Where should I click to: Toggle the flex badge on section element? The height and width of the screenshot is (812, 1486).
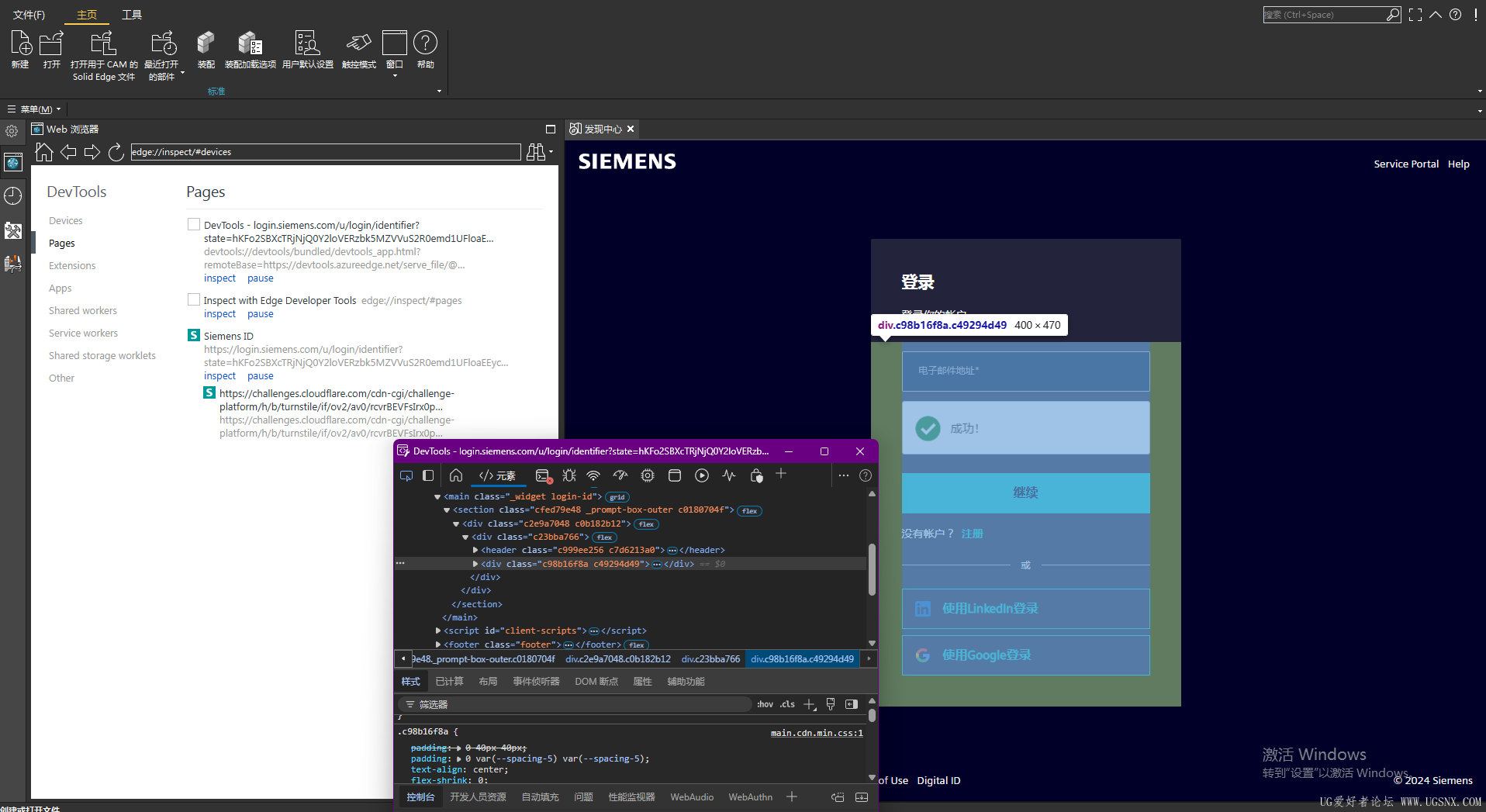click(x=750, y=511)
